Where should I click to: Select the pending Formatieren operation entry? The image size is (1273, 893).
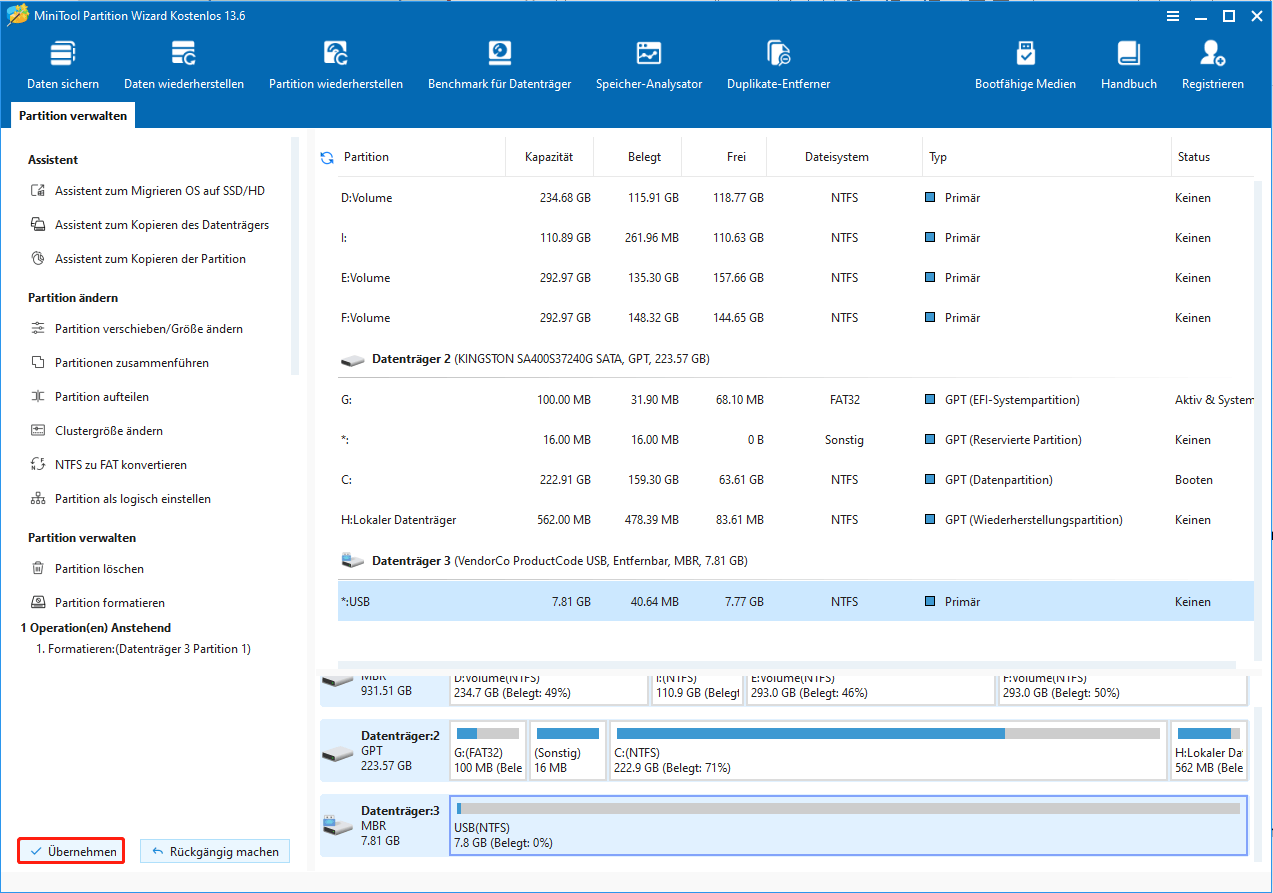[143, 649]
